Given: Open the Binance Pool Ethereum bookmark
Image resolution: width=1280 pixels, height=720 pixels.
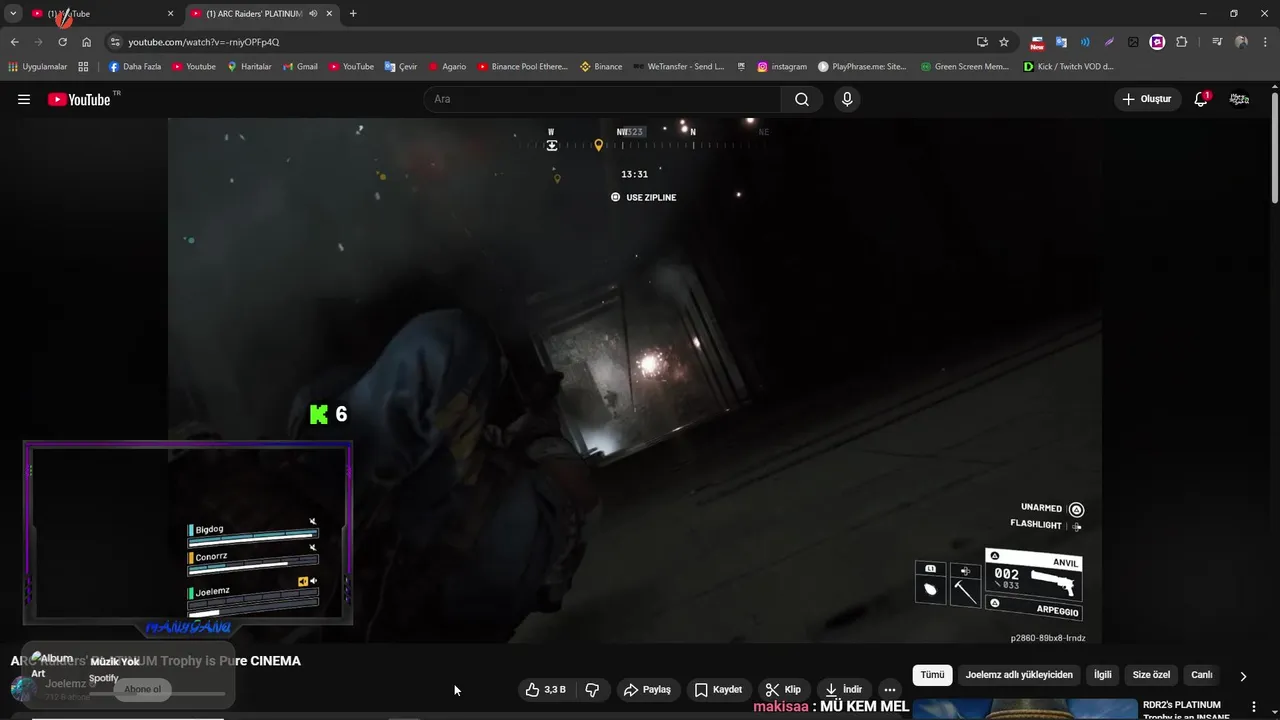Looking at the screenshot, I should click(x=522, y=67).
